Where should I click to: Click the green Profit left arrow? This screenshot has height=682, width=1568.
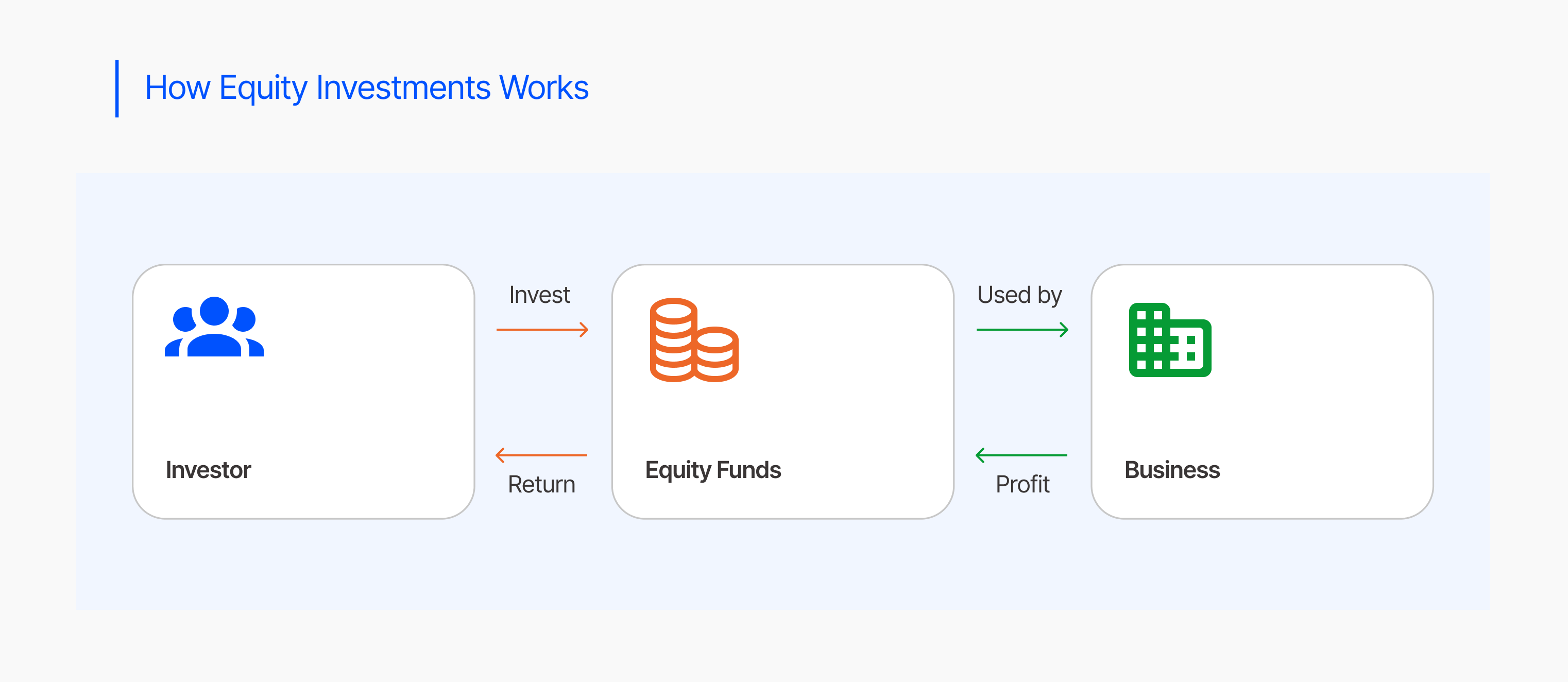click(x=1021, y=455)
